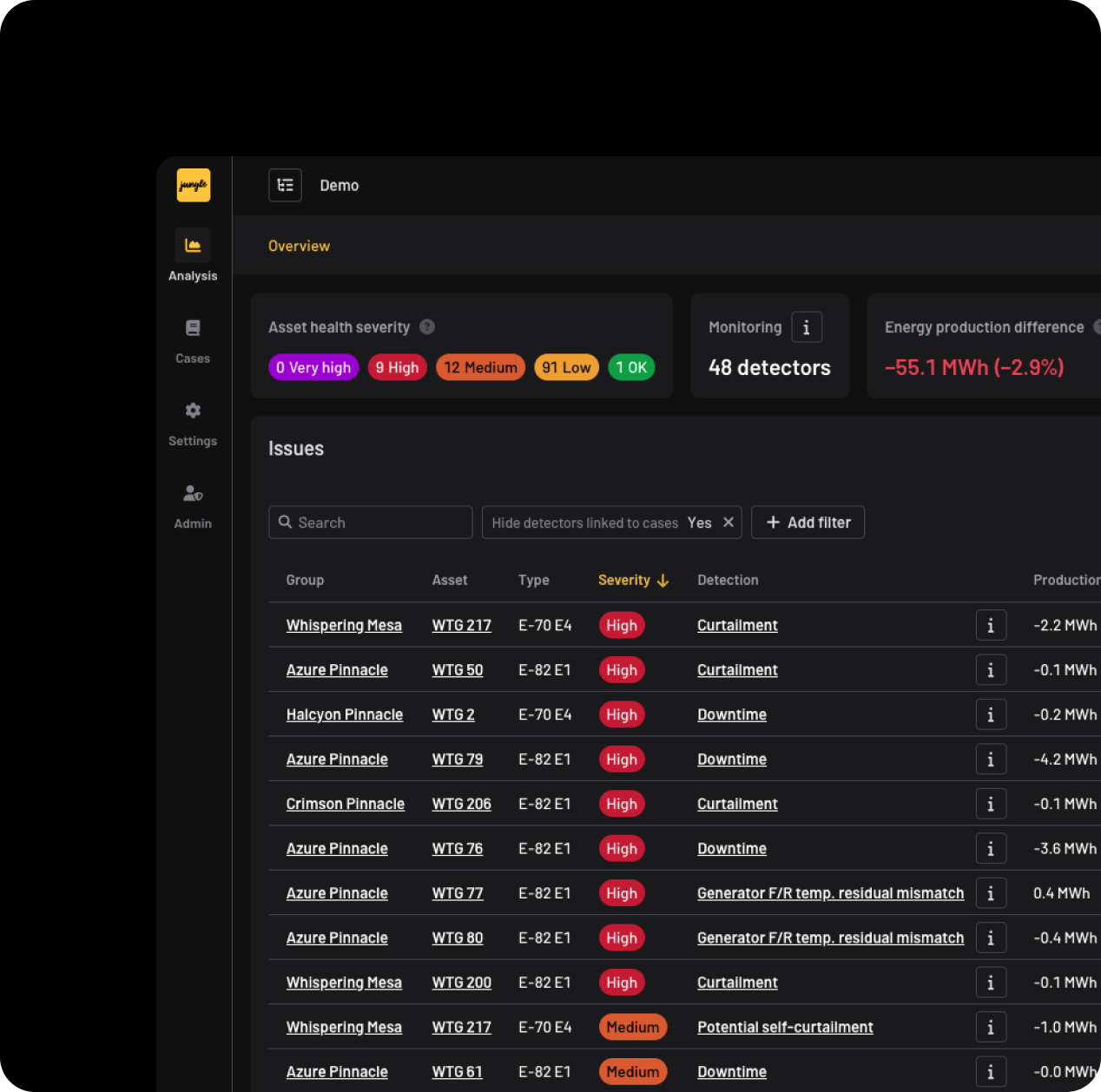Focus the issues Search field

coord(371,523)
